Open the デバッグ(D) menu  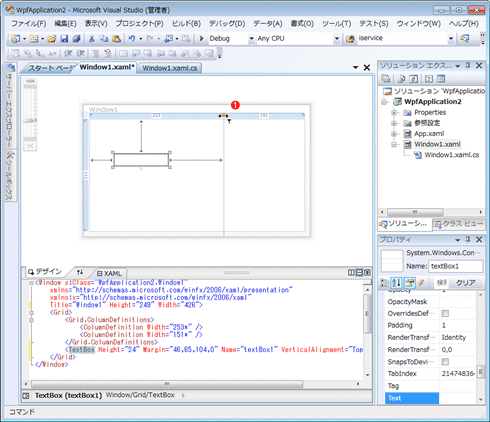[227, 24]
